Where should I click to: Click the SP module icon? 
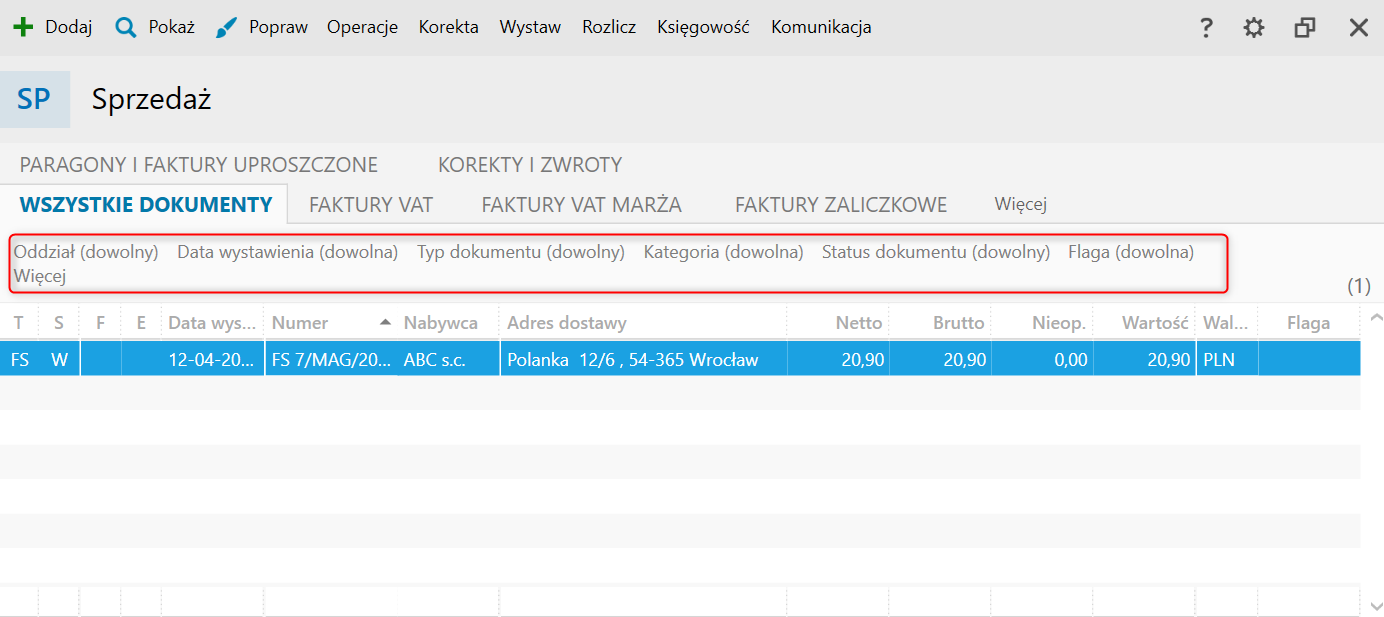point(35,99)
